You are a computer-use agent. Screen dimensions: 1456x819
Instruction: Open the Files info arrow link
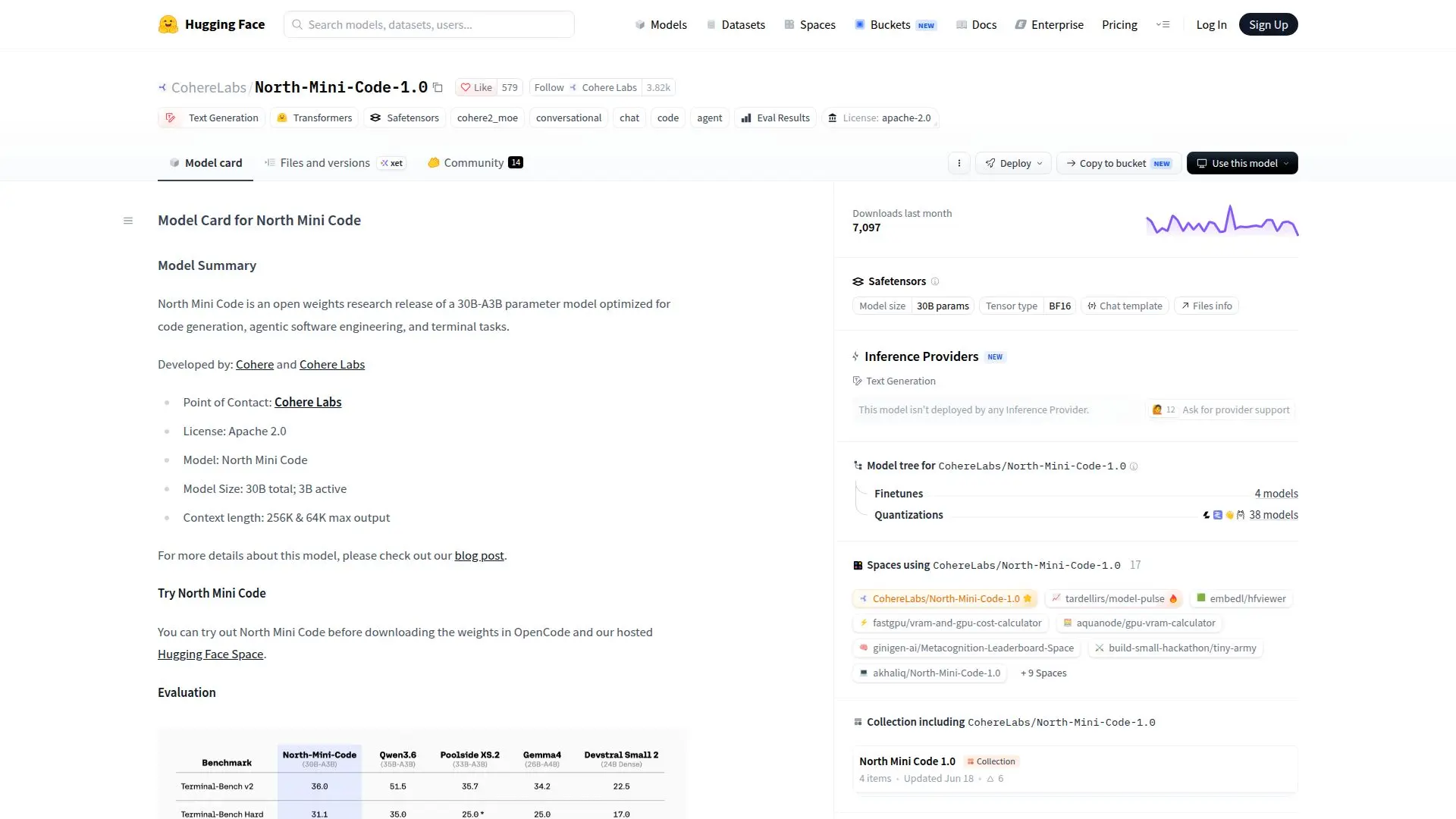click(1206, 306)
